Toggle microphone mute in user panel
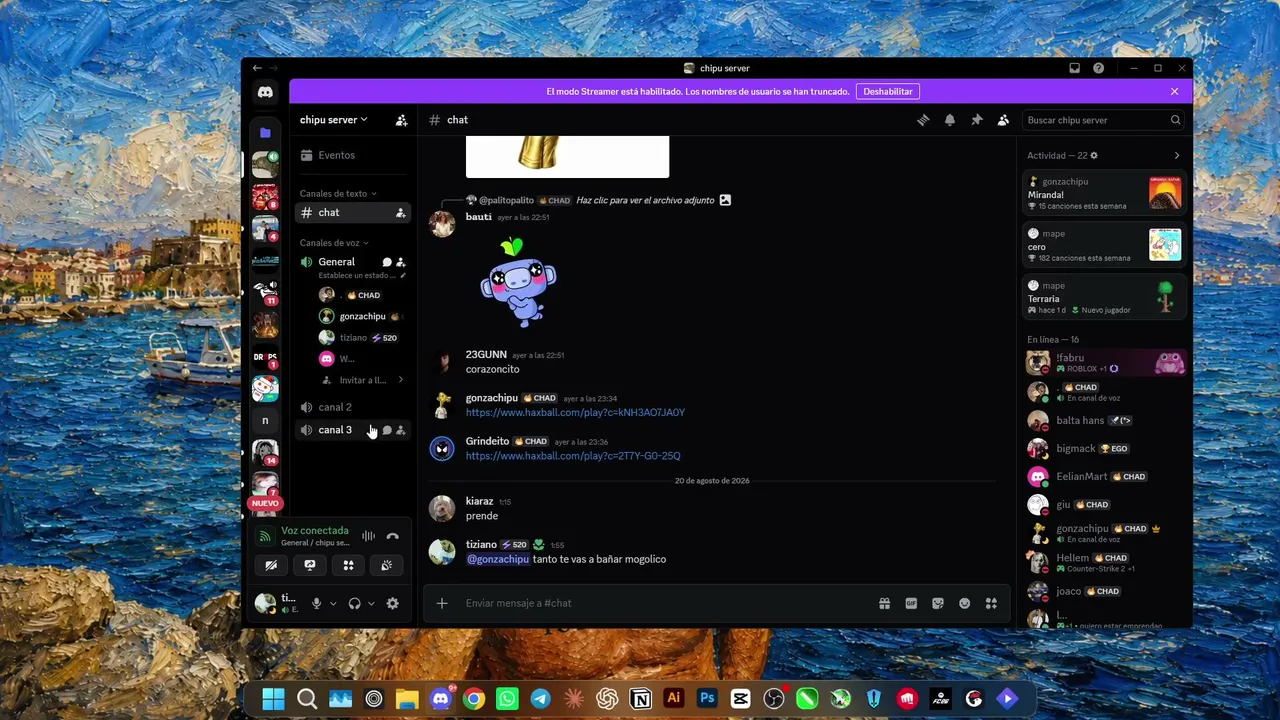 pyautogui.click(x=317, y=603)
